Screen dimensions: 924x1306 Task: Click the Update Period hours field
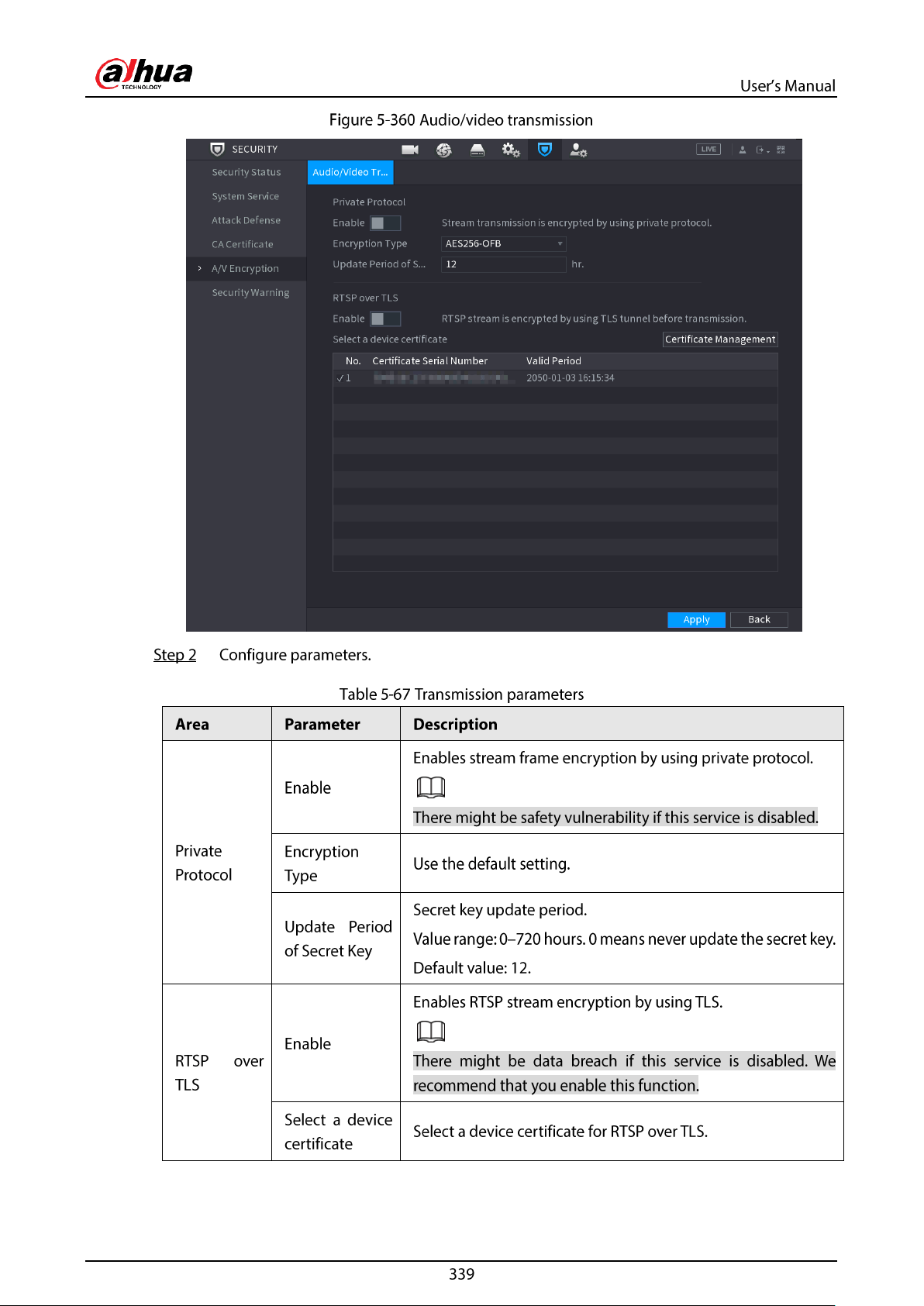click(x=504, y=264)
